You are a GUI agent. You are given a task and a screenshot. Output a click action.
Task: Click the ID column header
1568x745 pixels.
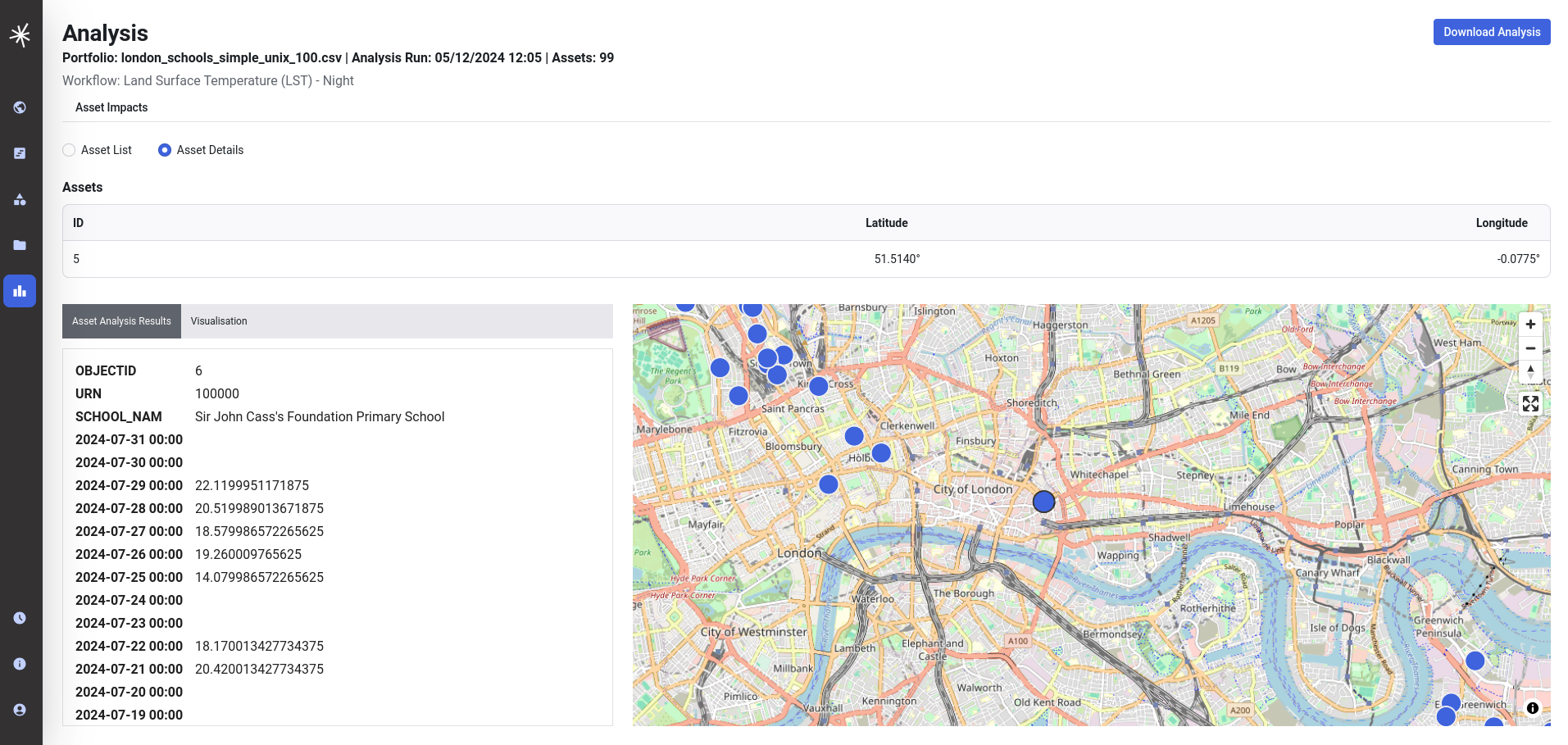pos(78,223)
